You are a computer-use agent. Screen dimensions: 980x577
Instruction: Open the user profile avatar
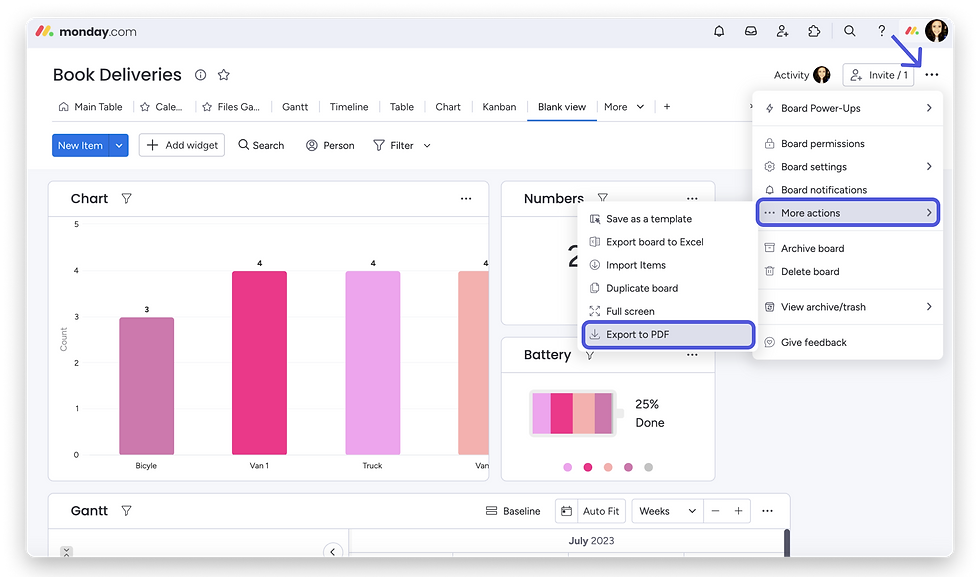(x=936, y=30)
